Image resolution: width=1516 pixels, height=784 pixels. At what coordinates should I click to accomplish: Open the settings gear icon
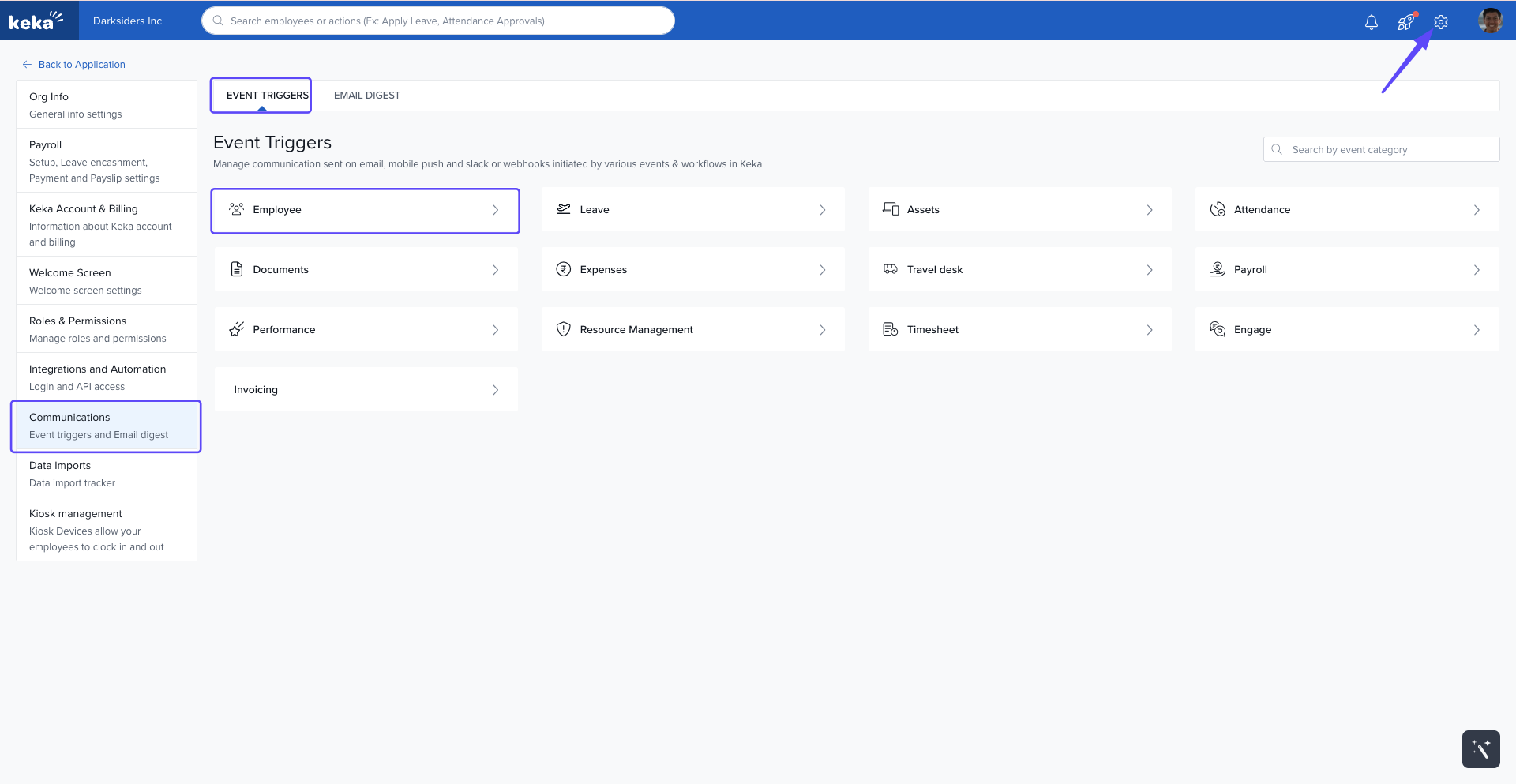1441,22
